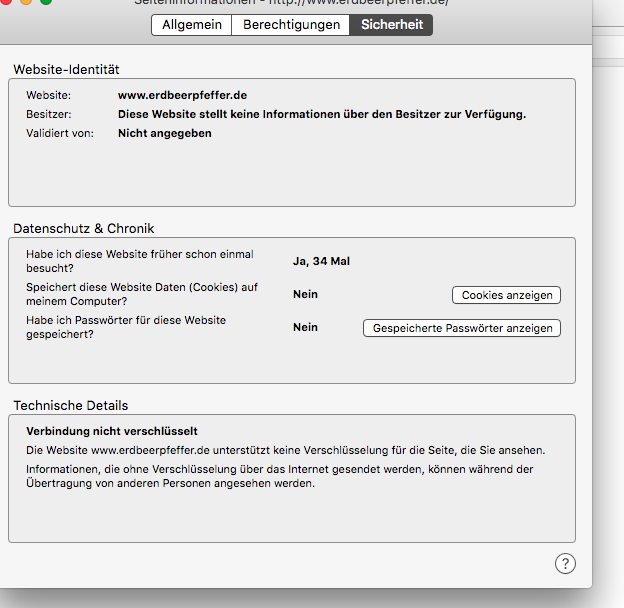Click the 'Website:' label
The image size is (624, 608).
click(48, 95)
